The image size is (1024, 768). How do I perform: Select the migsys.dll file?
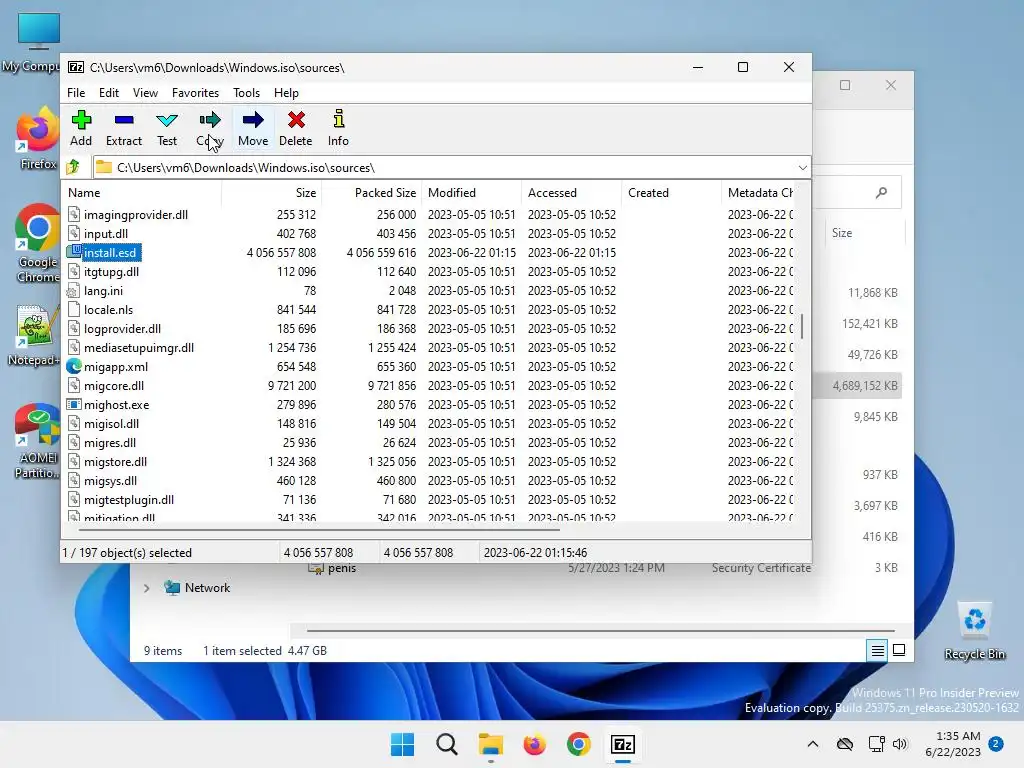tap(110, 481)
